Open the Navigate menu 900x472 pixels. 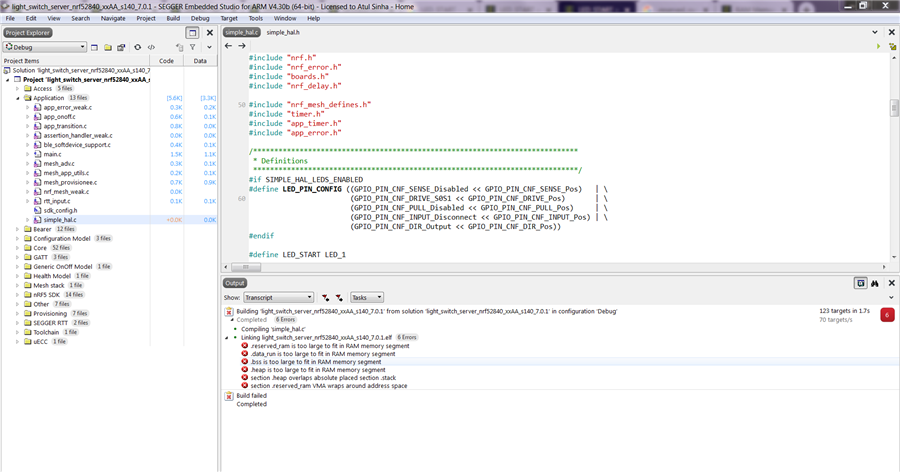tap(113, 18)
